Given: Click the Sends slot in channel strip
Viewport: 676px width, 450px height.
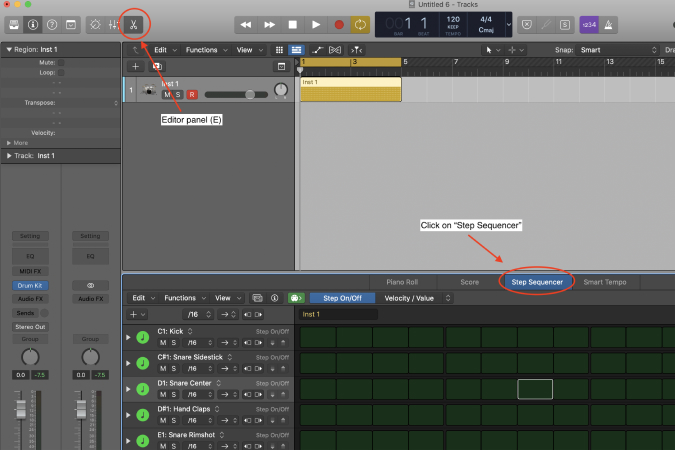Looking at the screenshot, I should pos(25,313).
